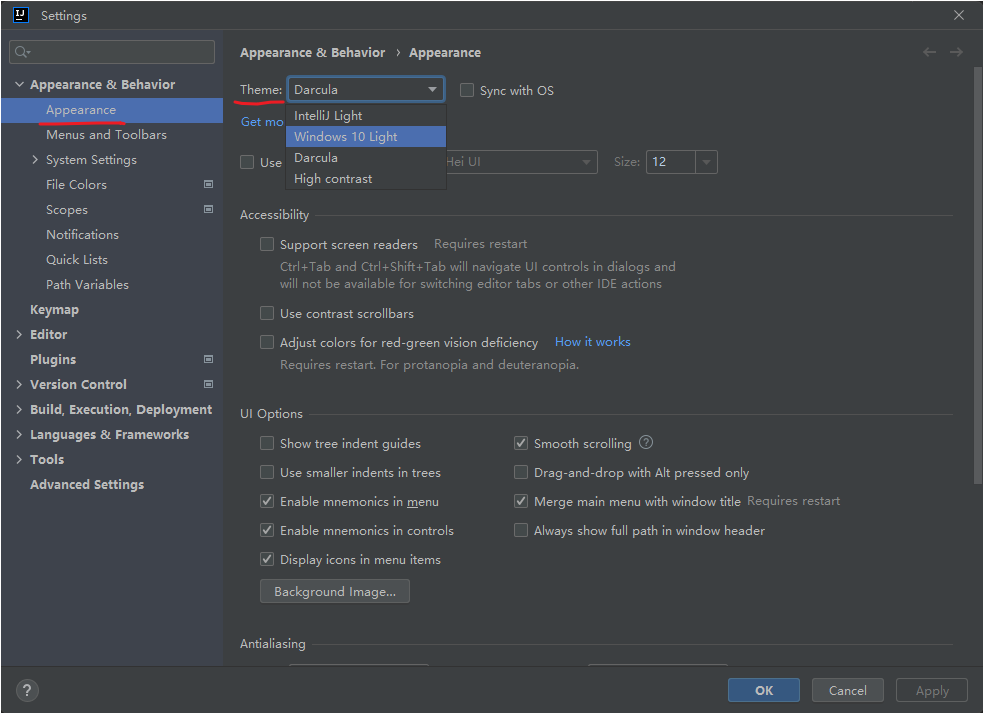This screenshot has height=713, width=983.
Task: Expand Languages & Frameworks node
Action: click(x=19, y=435)
